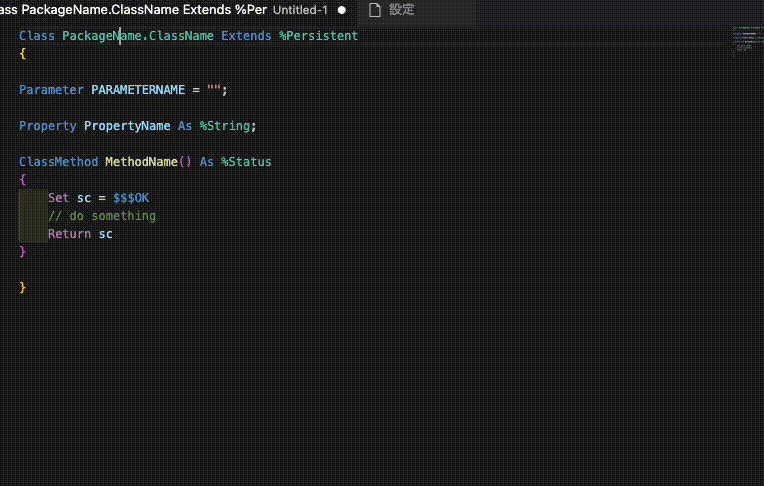
Task: Click the yellow opening brace below Class
Action: 23,54
